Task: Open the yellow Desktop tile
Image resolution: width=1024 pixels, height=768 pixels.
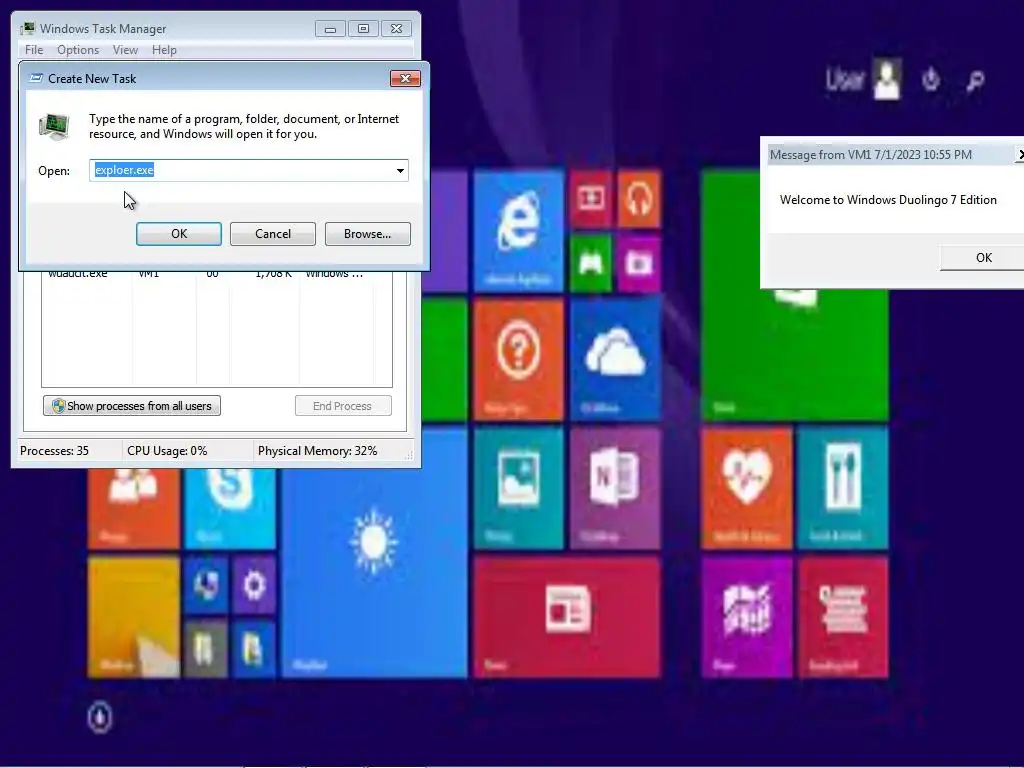Action: click(x=133, y=617)
